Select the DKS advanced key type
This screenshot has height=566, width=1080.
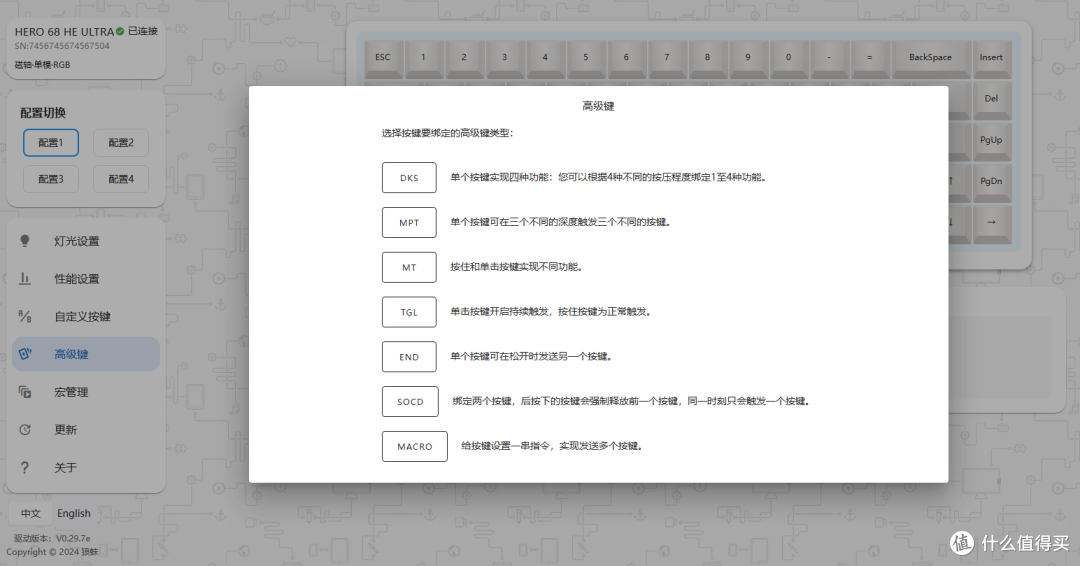(409, 178)
